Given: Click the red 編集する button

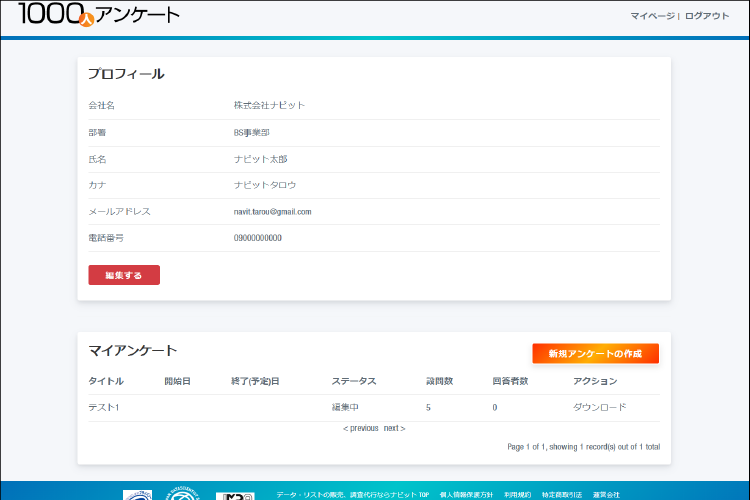Looking at the screenshot, I should coord(124,275).
